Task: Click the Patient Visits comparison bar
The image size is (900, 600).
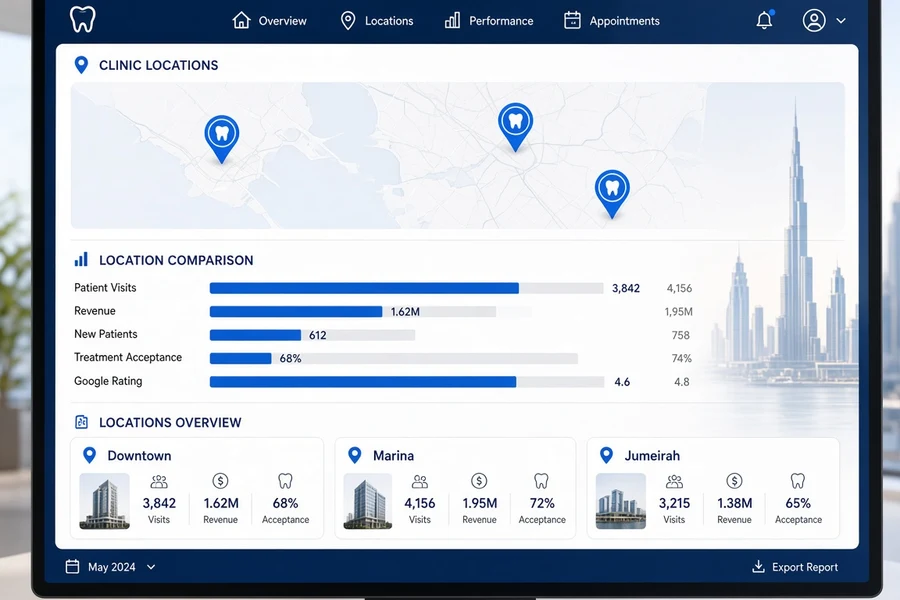Action: (x=406, y=288)
